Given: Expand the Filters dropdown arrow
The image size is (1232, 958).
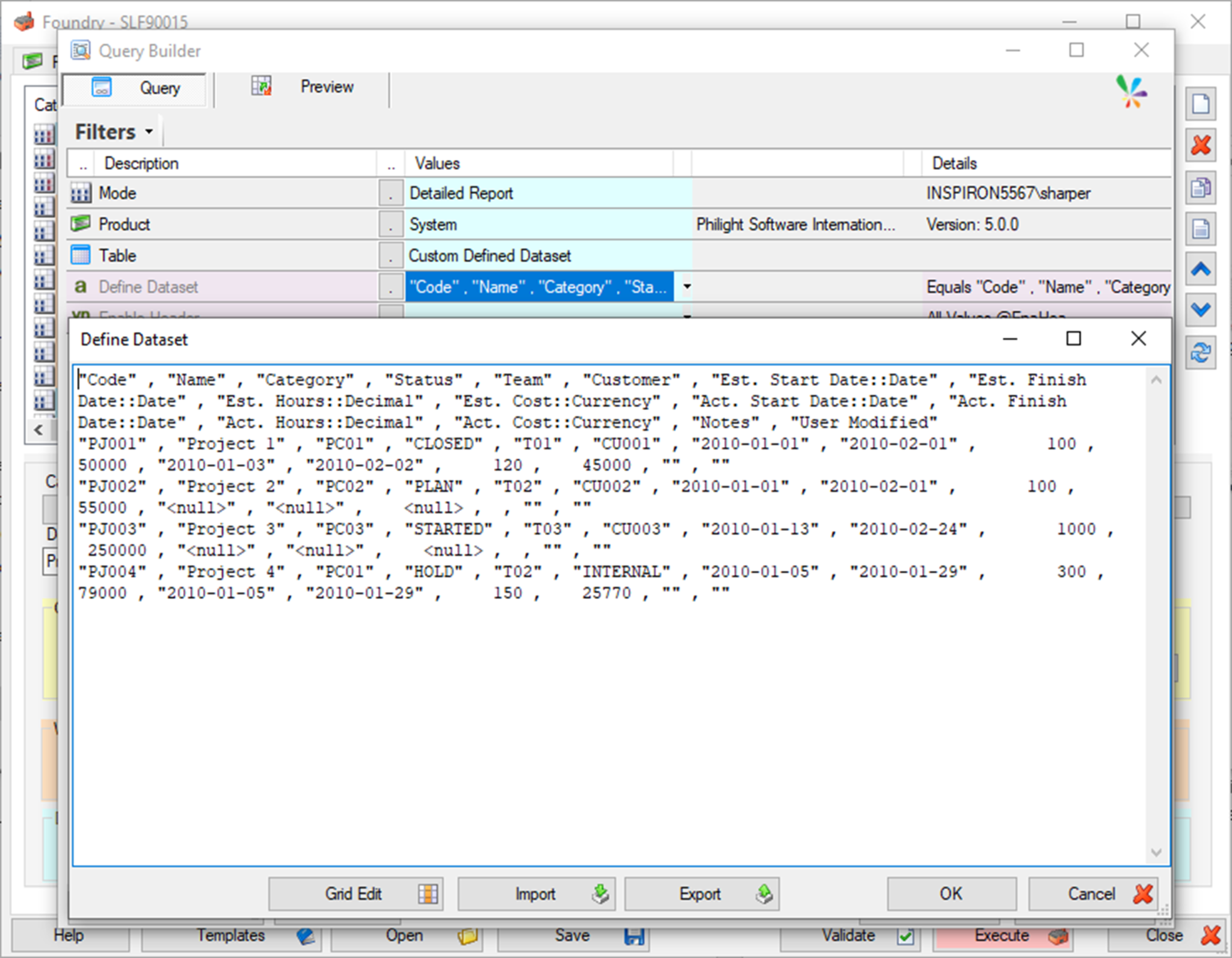Looking at the screenshot, I should point(149,132).
